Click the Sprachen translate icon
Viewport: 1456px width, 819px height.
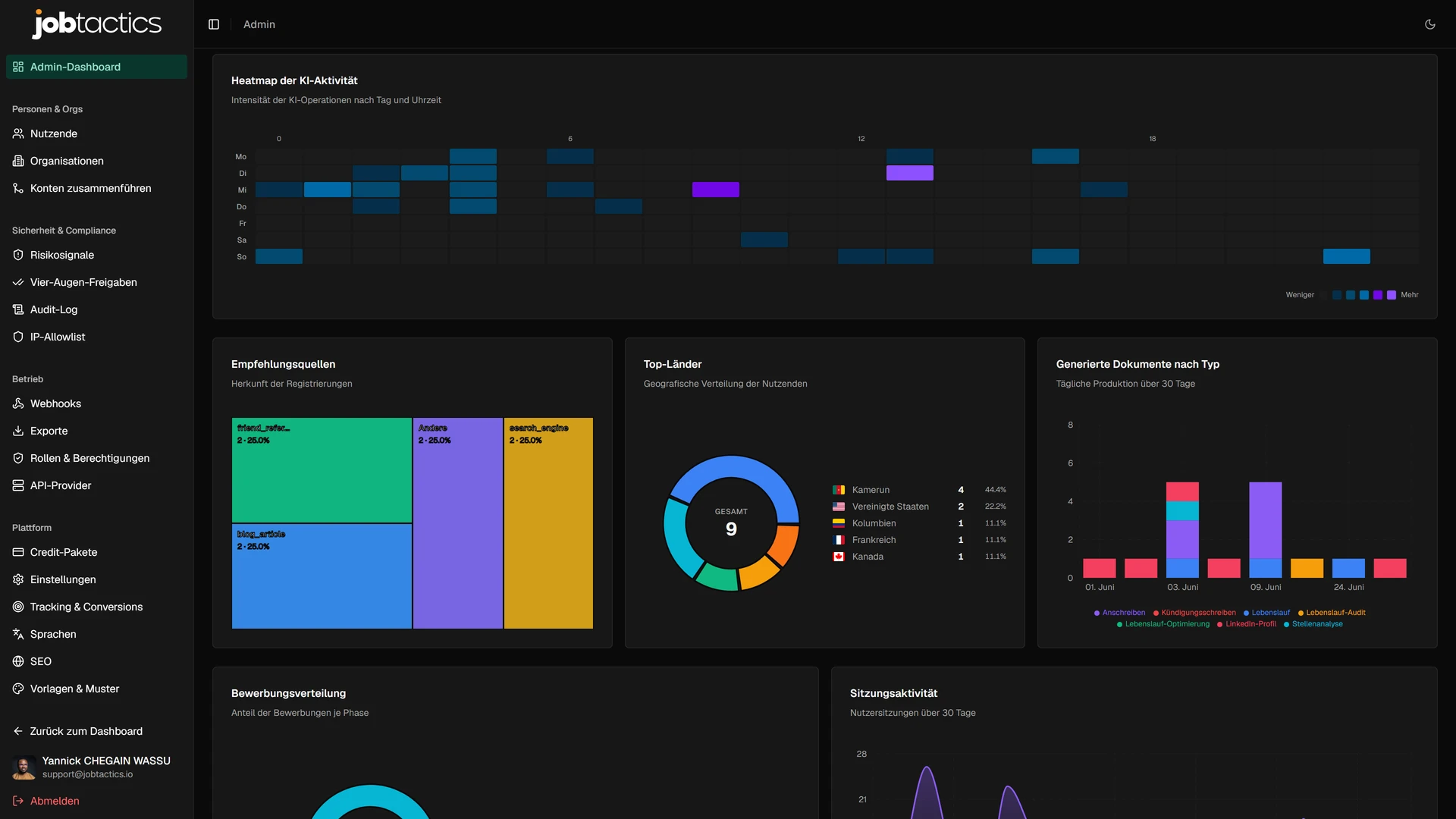tap(18, 634)
